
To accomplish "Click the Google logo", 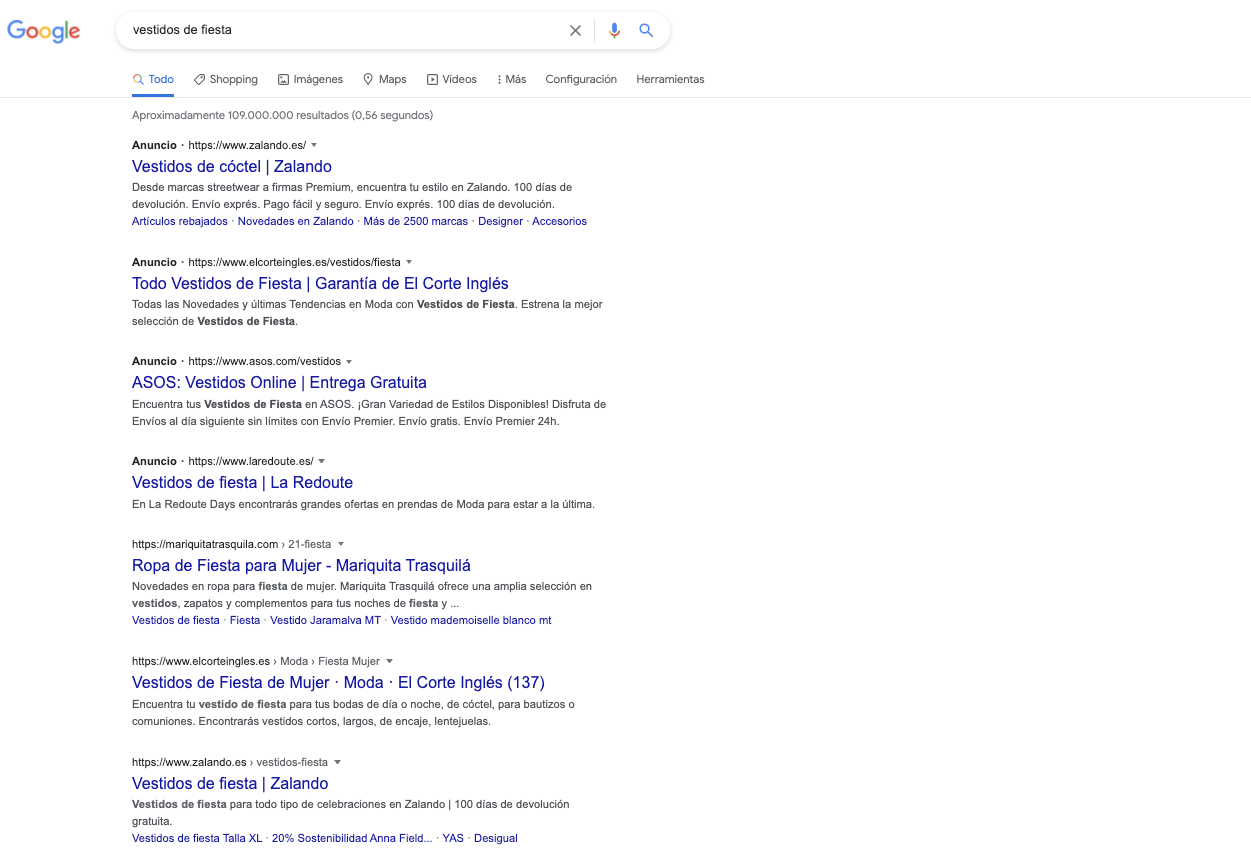I will 44,31.
